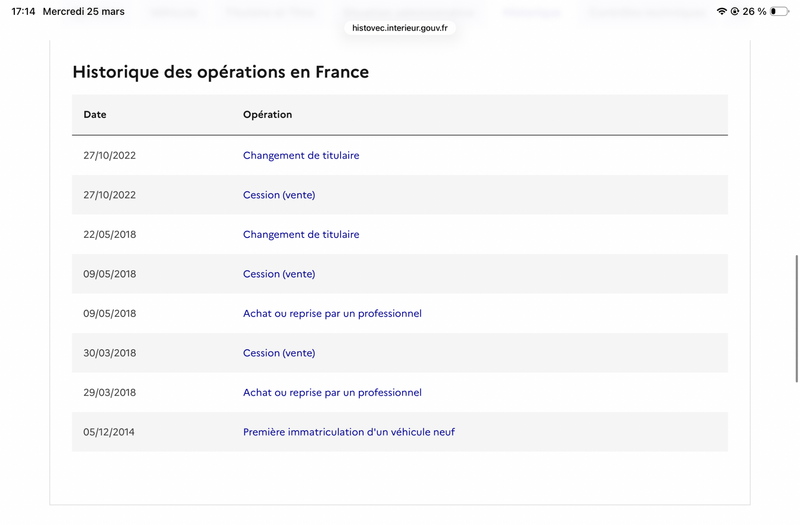Click the Date column header

(95, 115)
